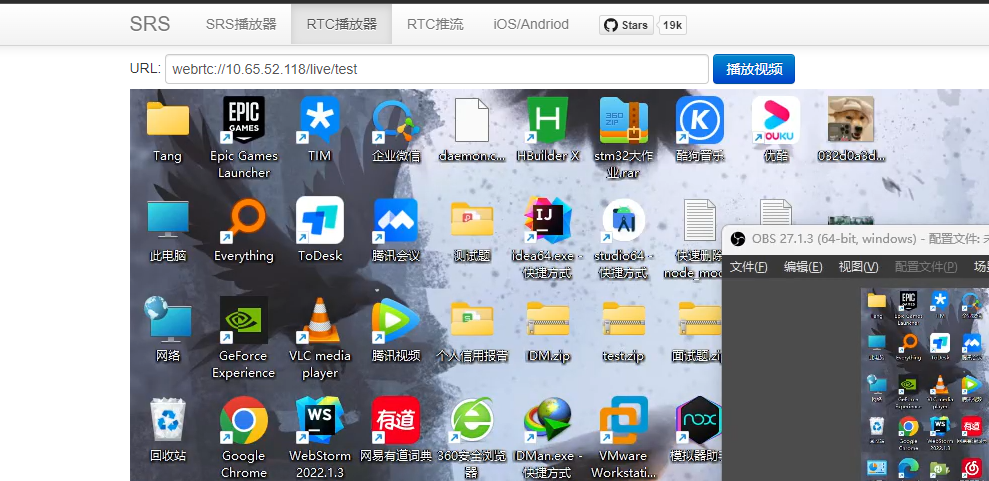Switch to the SRS播放器 tab
Viewport: 989px width, 481px height.
pyautogui.click(x=241, y=24)
